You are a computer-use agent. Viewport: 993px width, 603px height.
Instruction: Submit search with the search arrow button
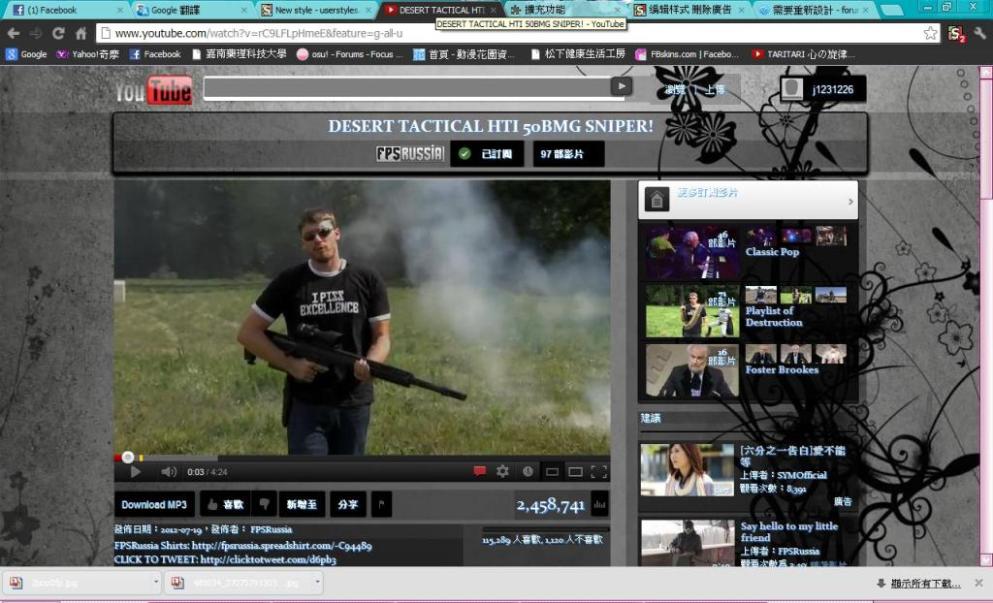[621, 87]
